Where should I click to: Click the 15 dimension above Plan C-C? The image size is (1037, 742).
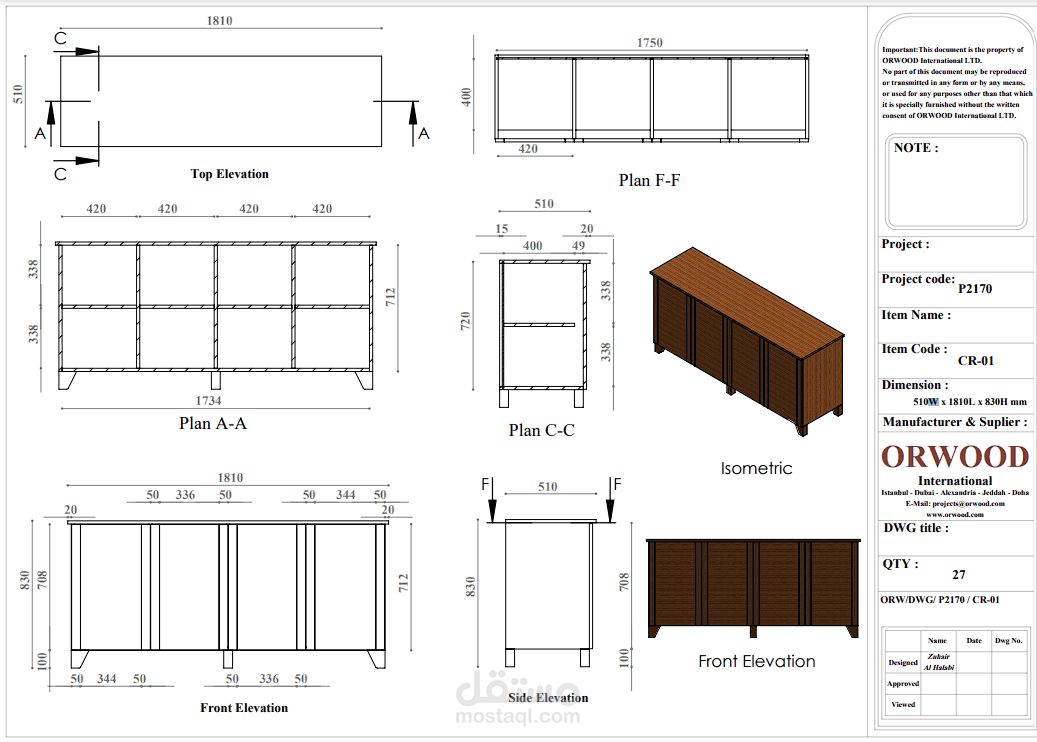502,228
